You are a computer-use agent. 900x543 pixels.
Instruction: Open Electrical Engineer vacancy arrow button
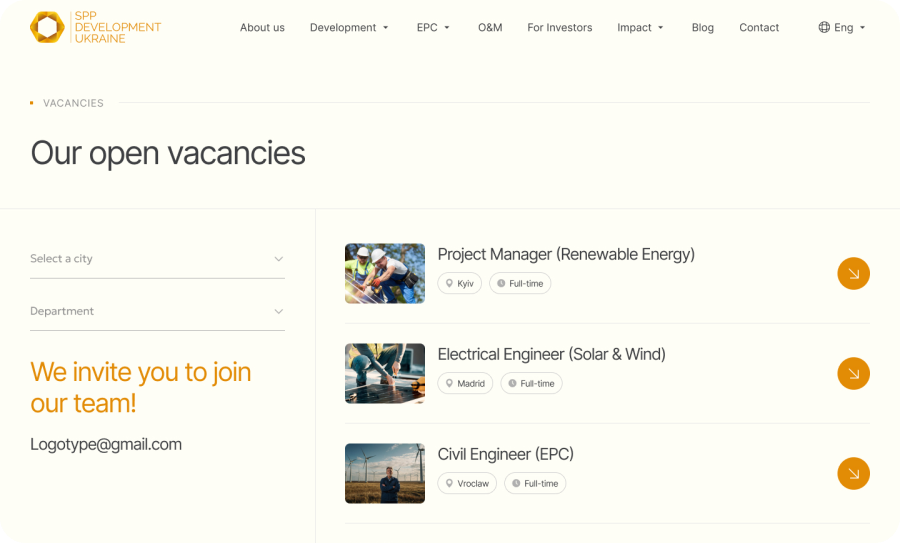854,374
